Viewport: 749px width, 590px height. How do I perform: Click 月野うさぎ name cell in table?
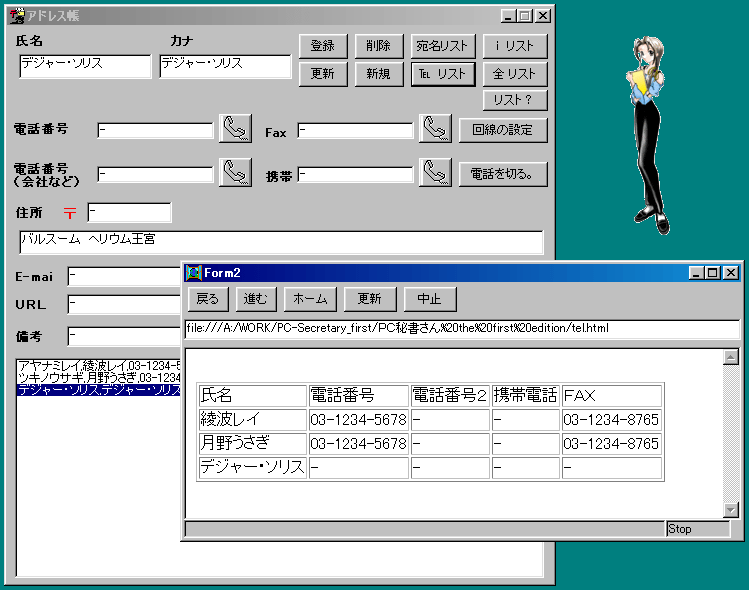pos(252,443)
